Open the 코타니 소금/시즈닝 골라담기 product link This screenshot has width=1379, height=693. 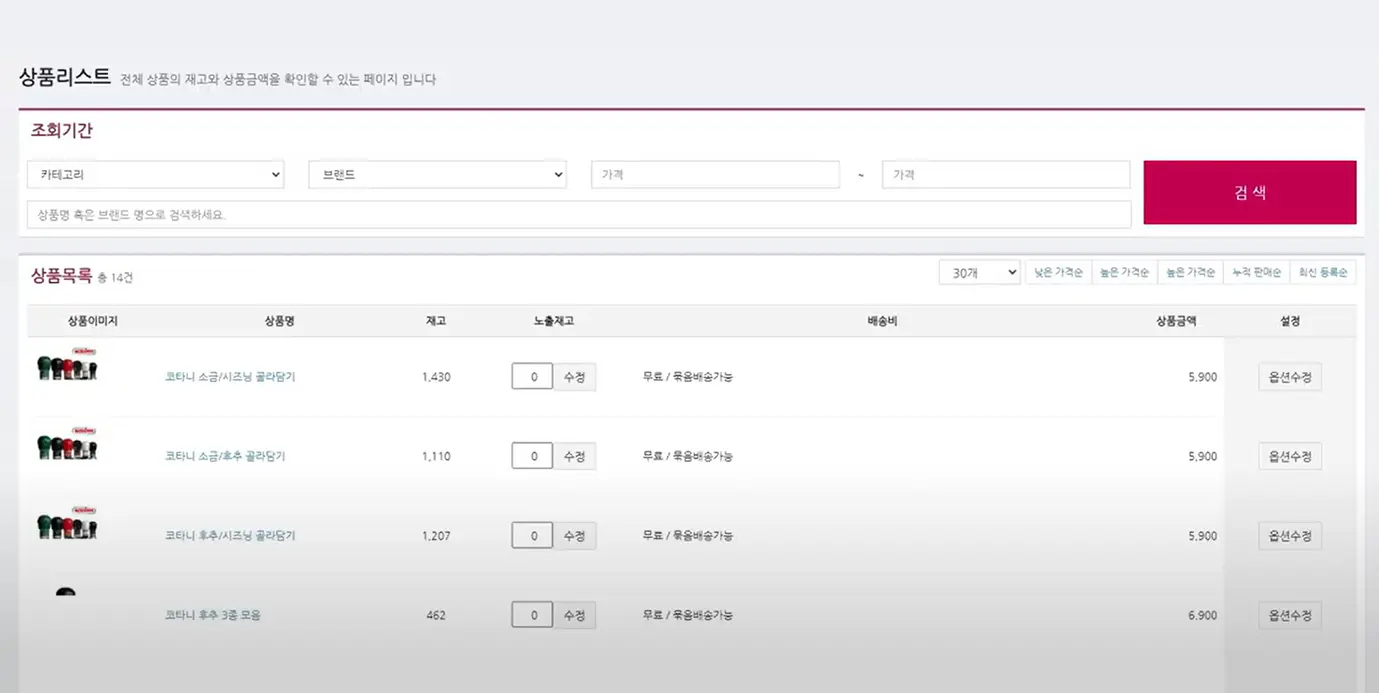coord(230,377)
